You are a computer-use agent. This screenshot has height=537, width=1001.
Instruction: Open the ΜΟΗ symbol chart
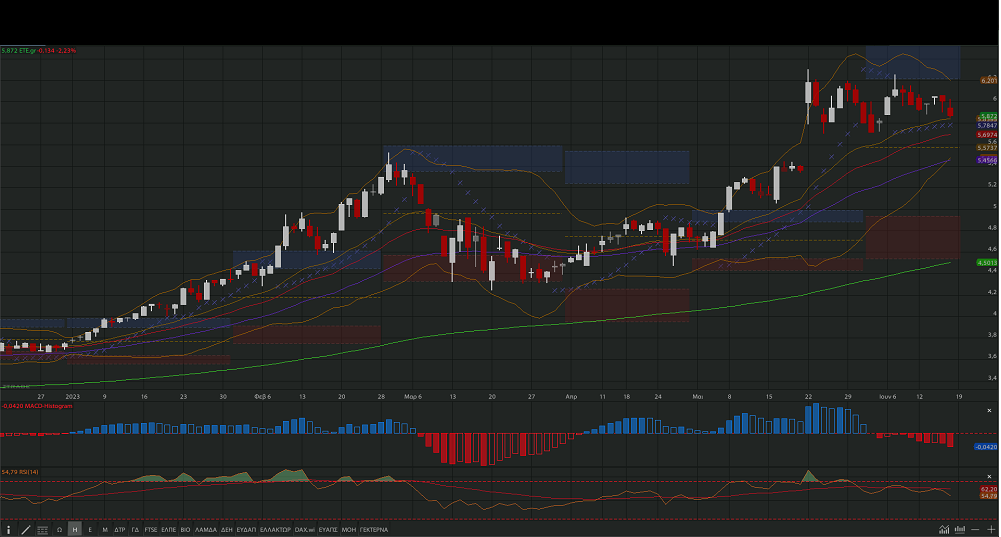point(349,529)
